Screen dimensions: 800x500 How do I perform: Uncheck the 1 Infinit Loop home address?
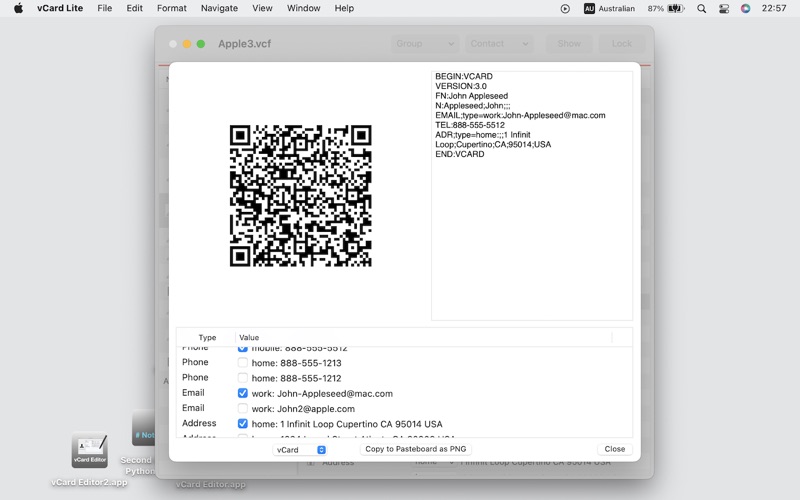tap(242, 424)
